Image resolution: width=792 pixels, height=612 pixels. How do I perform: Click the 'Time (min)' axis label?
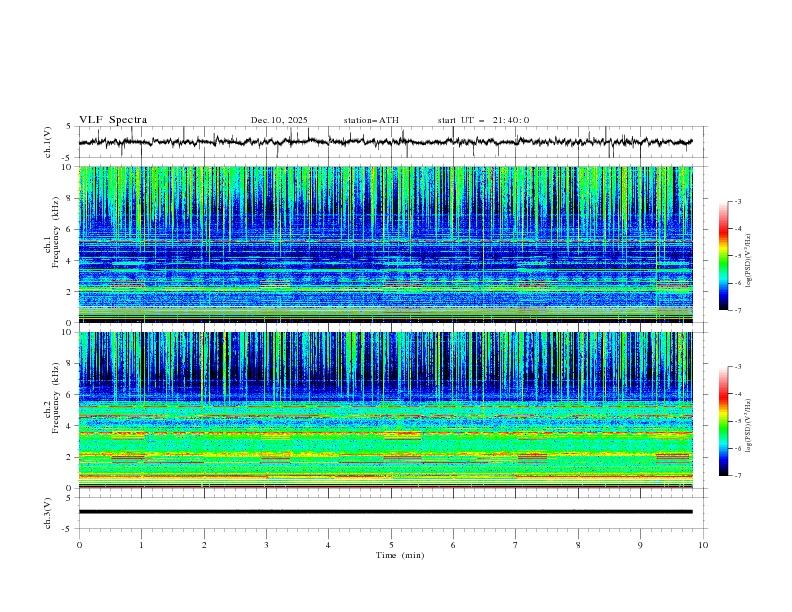[400, 555]
